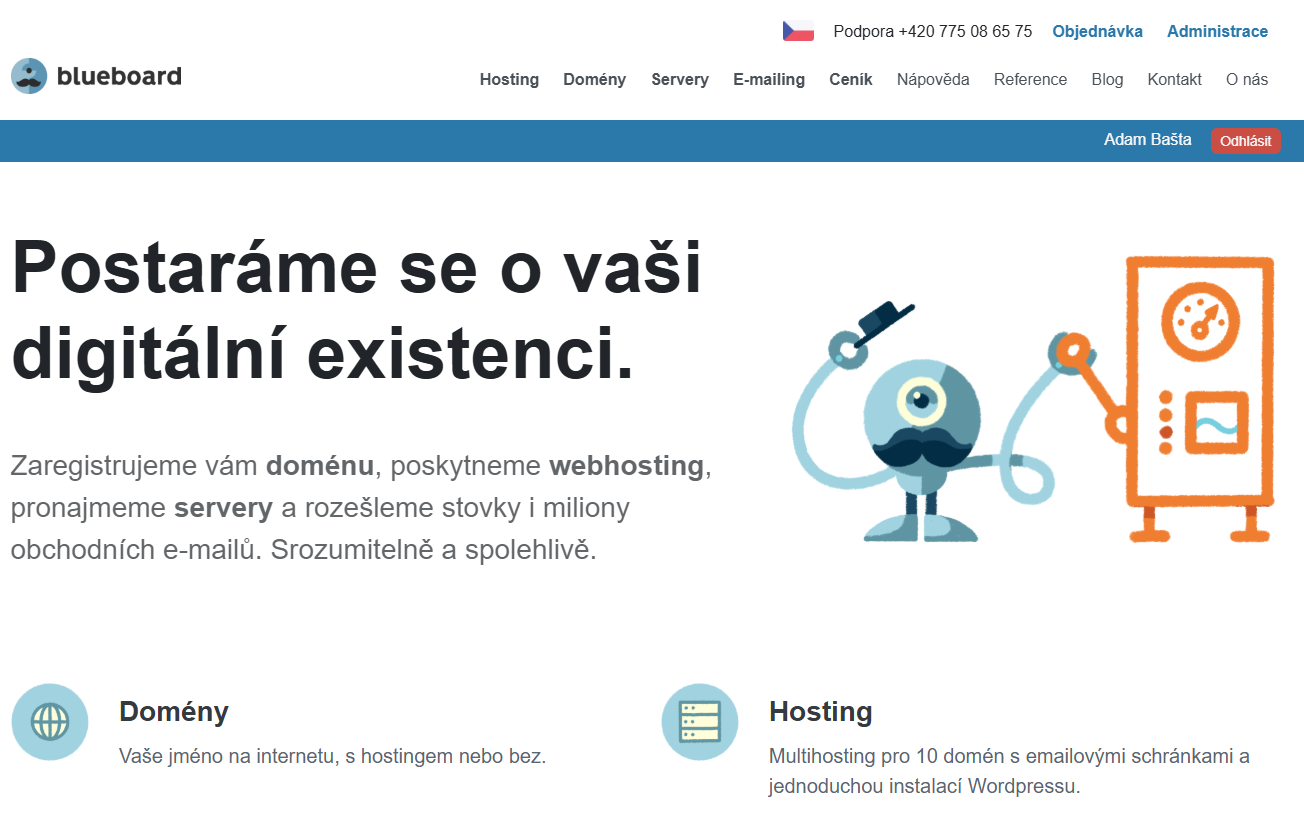
Task: Open the Domény navigation menu
Action: (x=594, y=80)
